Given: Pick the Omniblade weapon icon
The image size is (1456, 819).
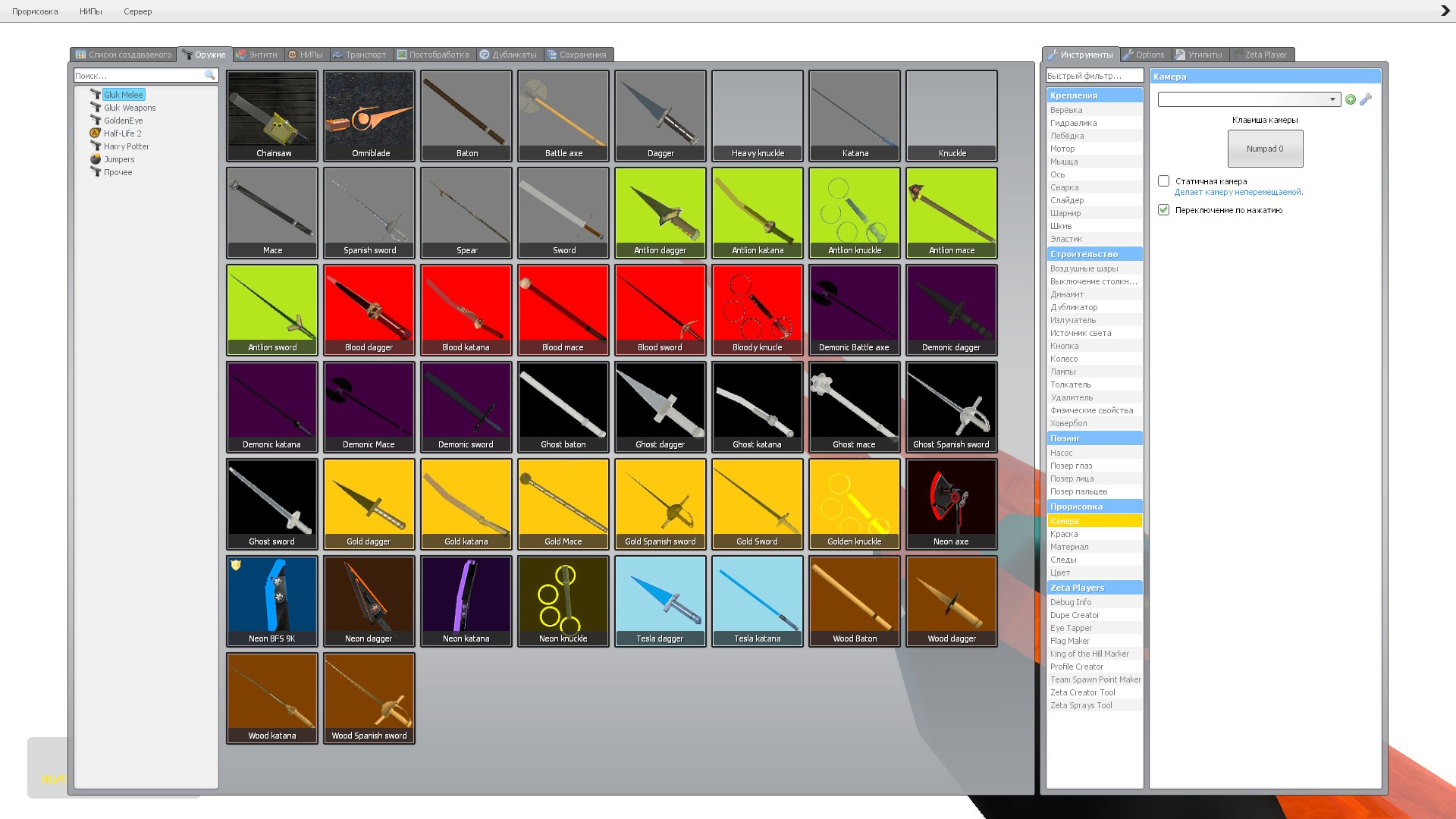Looking at the screenshot, I should click(369, 116).
